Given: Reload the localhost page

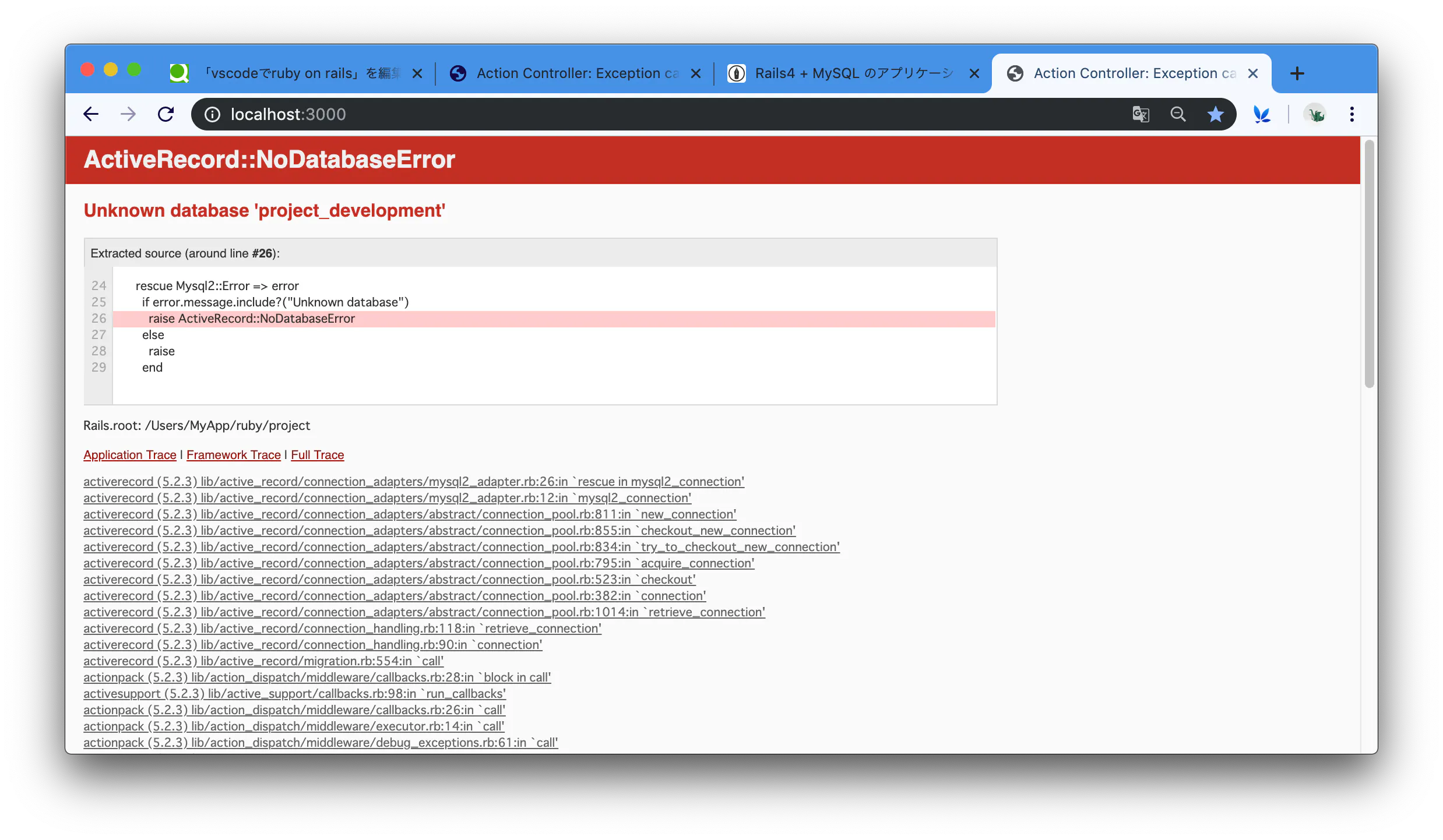Looking at the screenshot, I should [166, 114].
